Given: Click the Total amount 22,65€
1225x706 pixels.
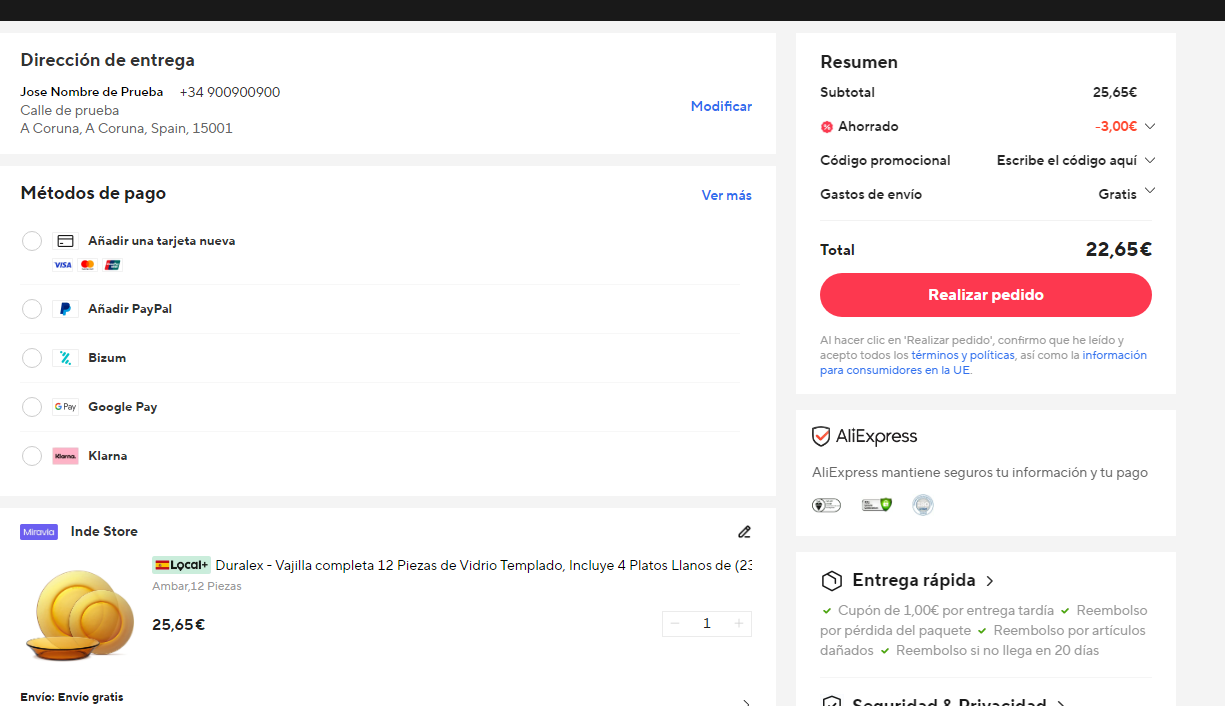Looking at the screenshot, I should 1119,250.
